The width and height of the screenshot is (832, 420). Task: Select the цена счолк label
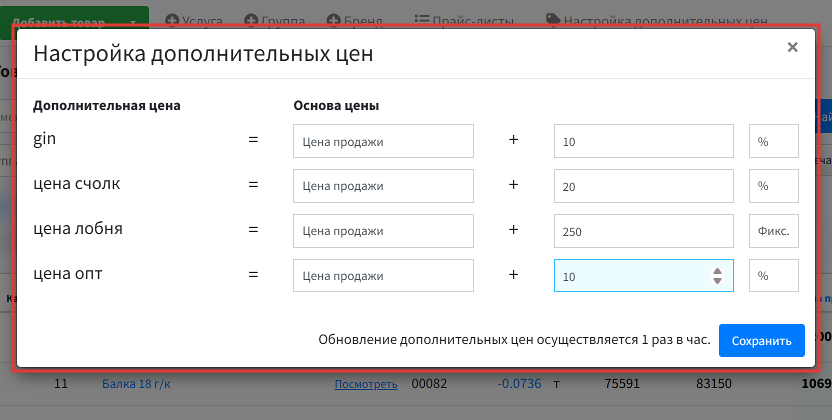76,183
